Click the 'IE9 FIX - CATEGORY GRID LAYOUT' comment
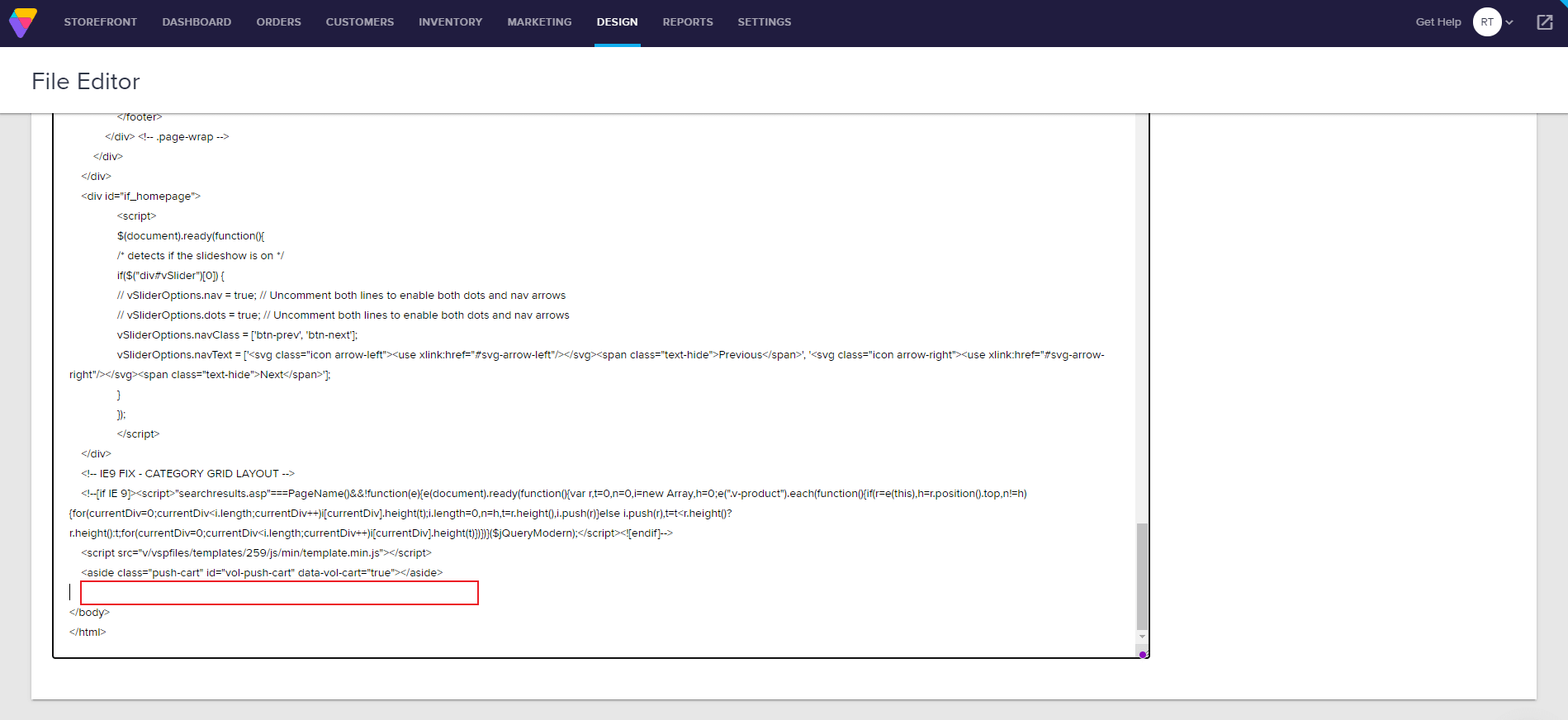This screenshot has width=1568, height=720. click(x=187, y=474)
